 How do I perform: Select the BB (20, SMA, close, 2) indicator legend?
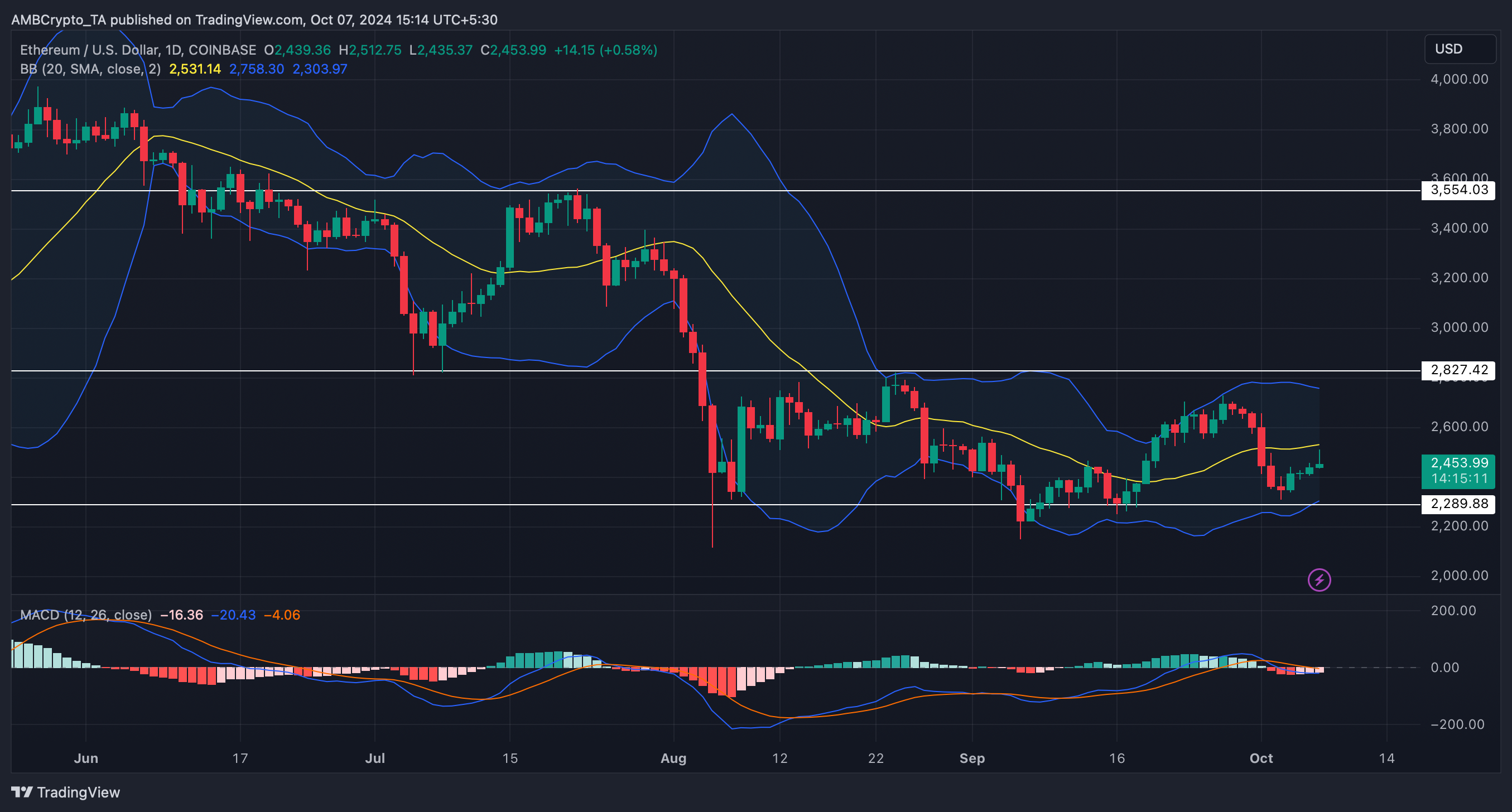coord(90,69)
